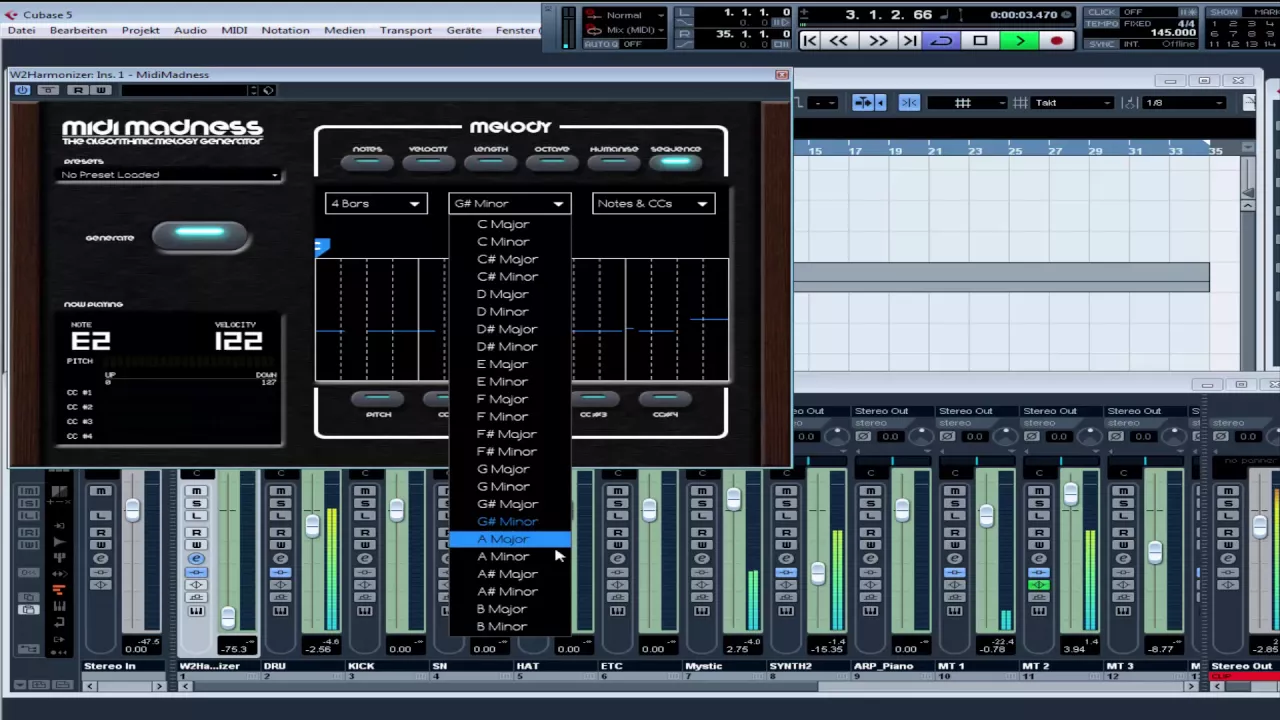Open the Takt grid type dropdown
This screenshot has width=1280, height=720.
click(x=1072, y=102)
